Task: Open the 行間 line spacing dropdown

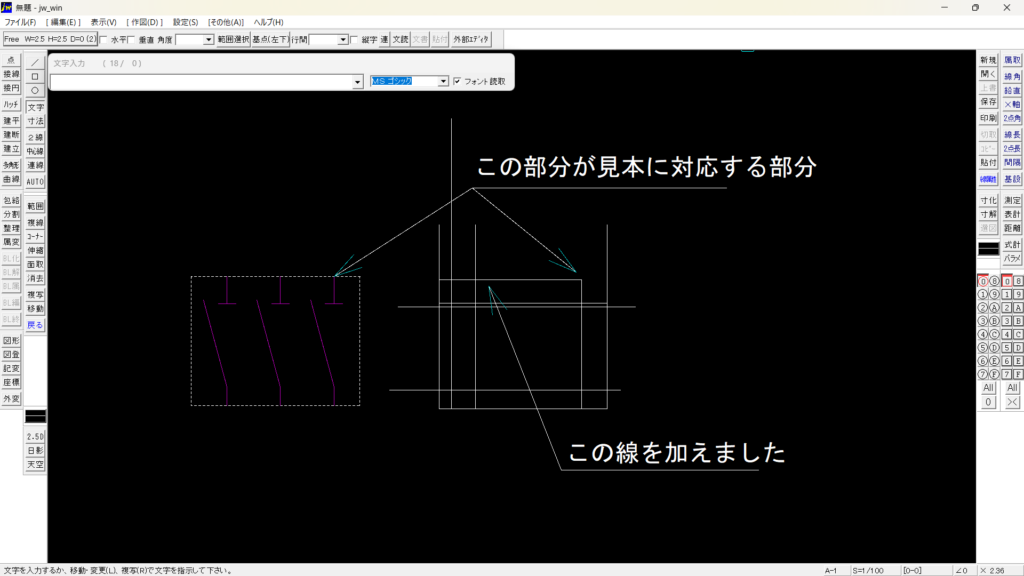Action: [343, 40]
